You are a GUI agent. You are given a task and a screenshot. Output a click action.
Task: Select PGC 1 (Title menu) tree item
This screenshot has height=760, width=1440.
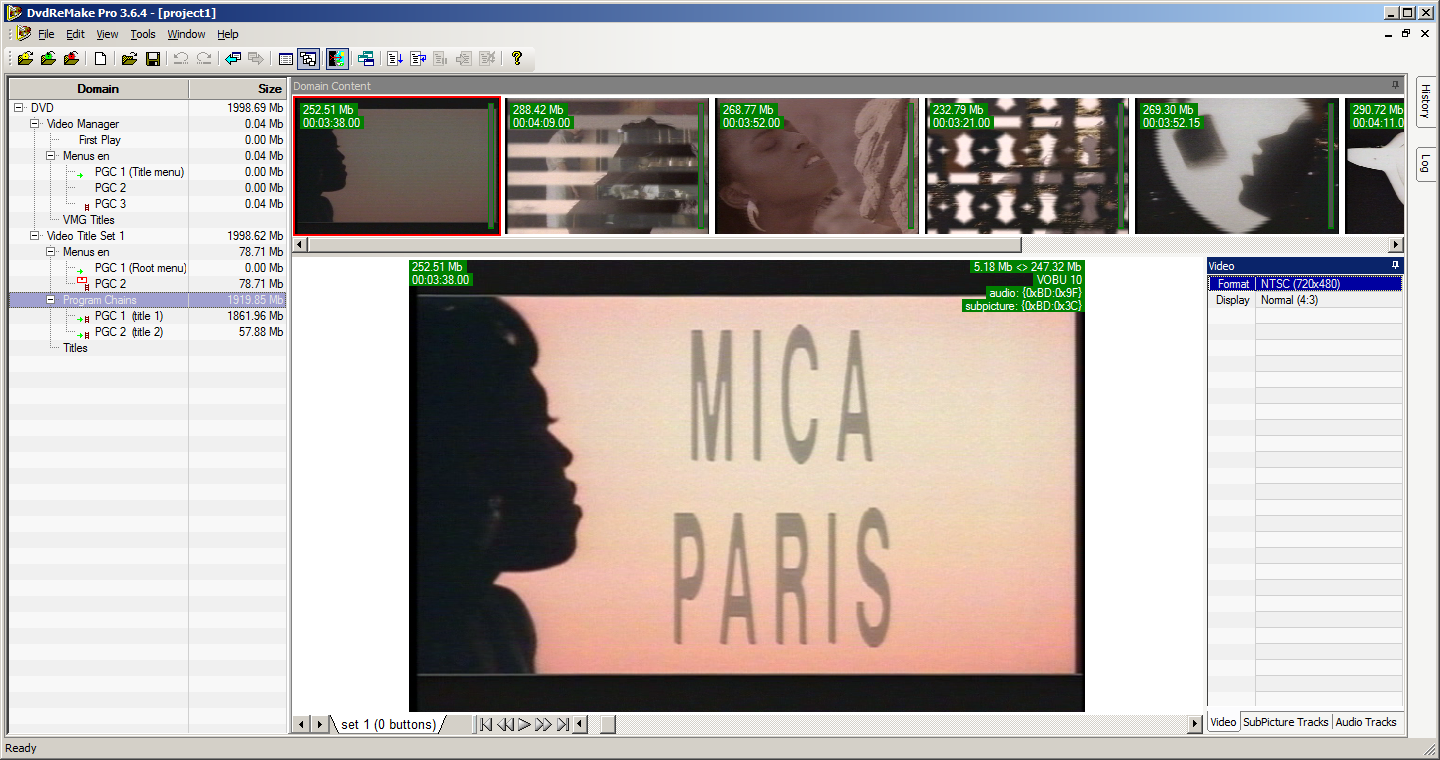[139, 172]
